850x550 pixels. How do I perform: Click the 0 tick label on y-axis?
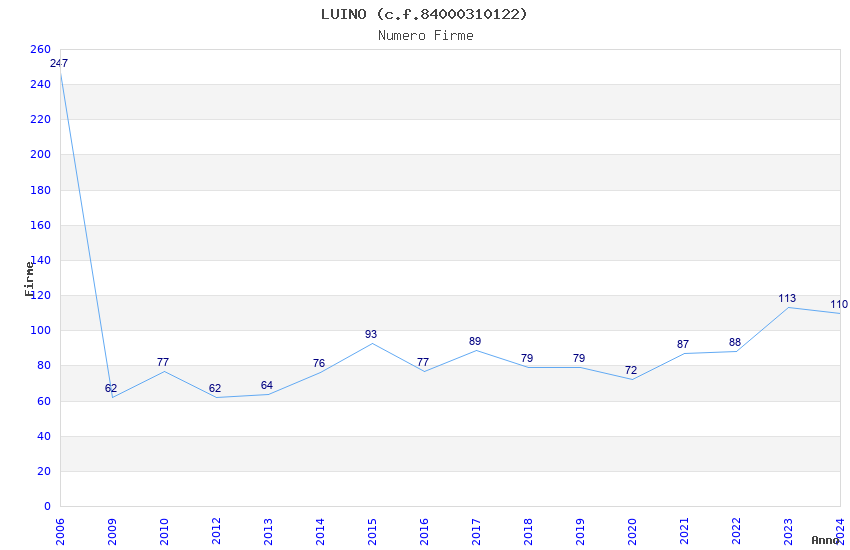click(47, 506)
